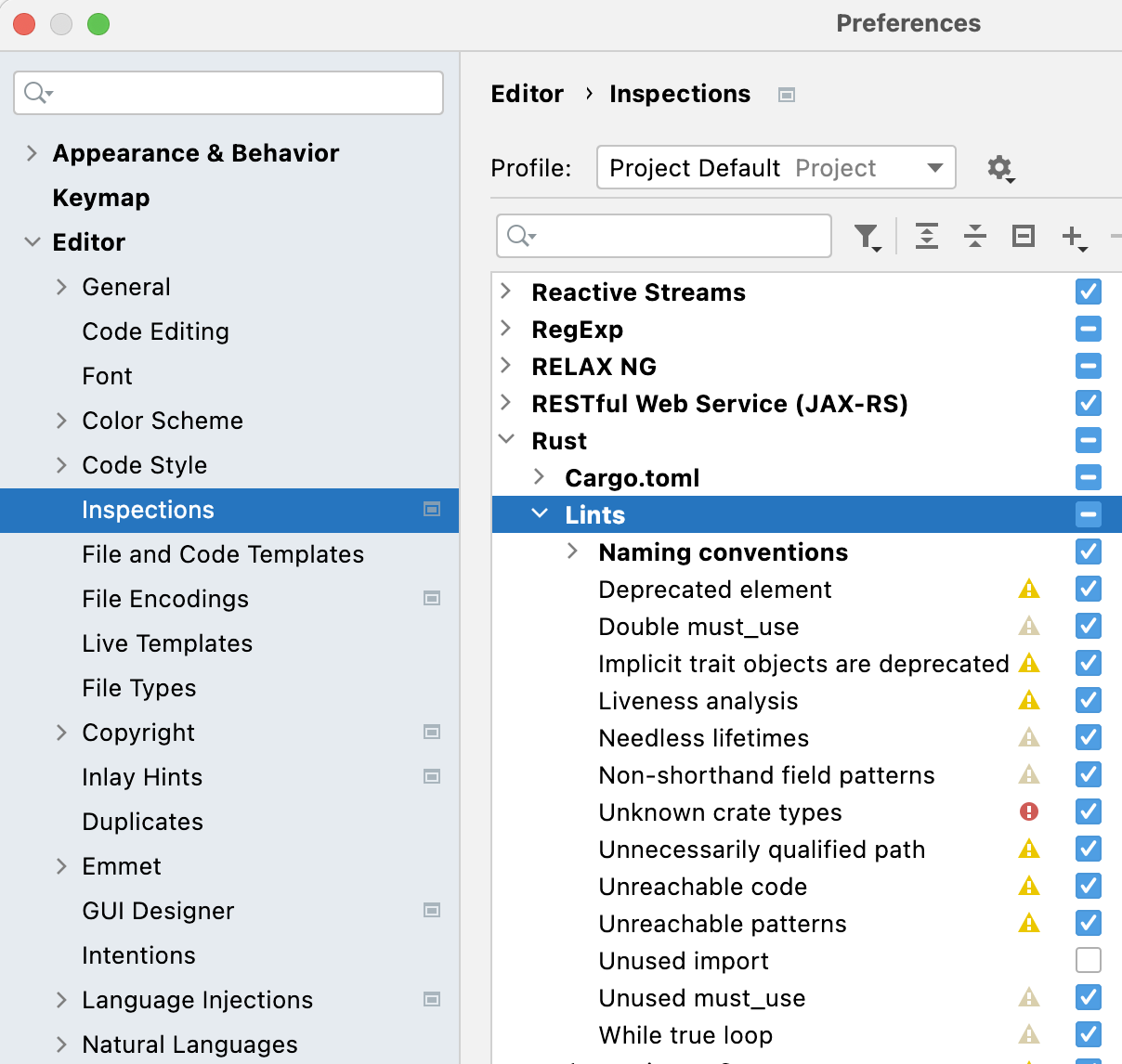
Task: Click the Editor breadcrumb link
Action: click(x=527, y=94)
